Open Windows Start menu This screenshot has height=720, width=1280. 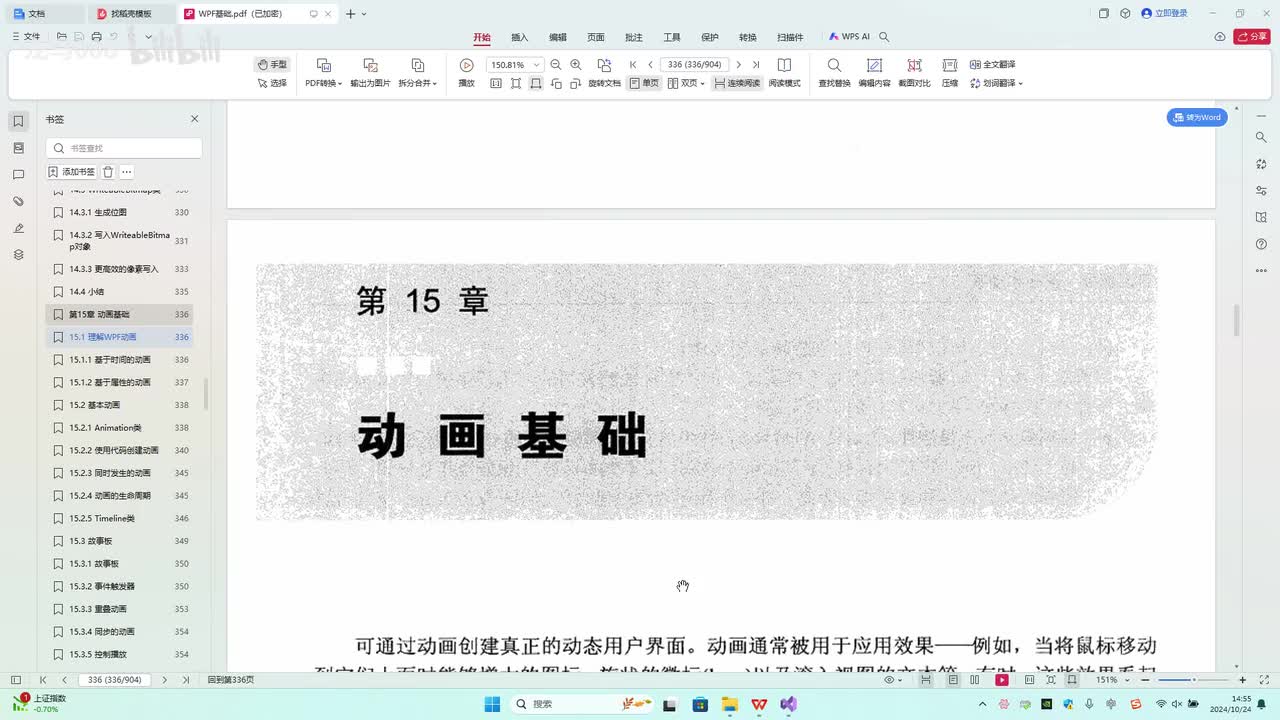490,704
